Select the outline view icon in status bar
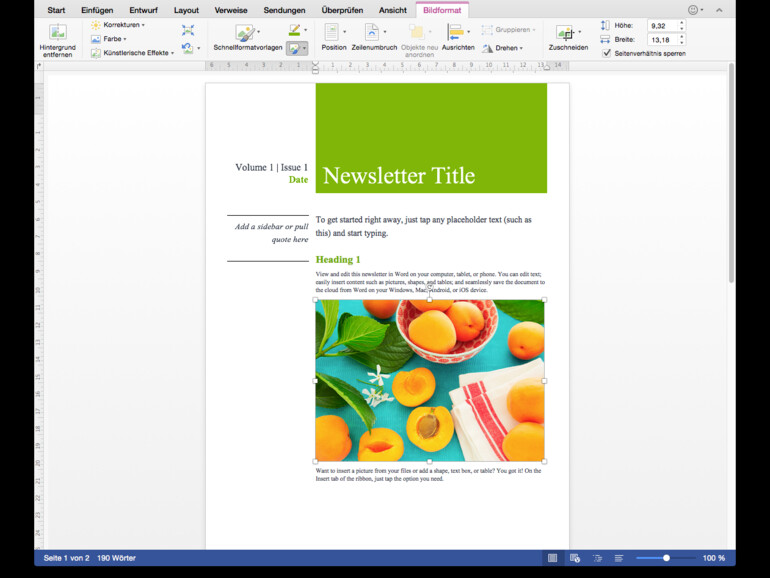 point(597,558)
